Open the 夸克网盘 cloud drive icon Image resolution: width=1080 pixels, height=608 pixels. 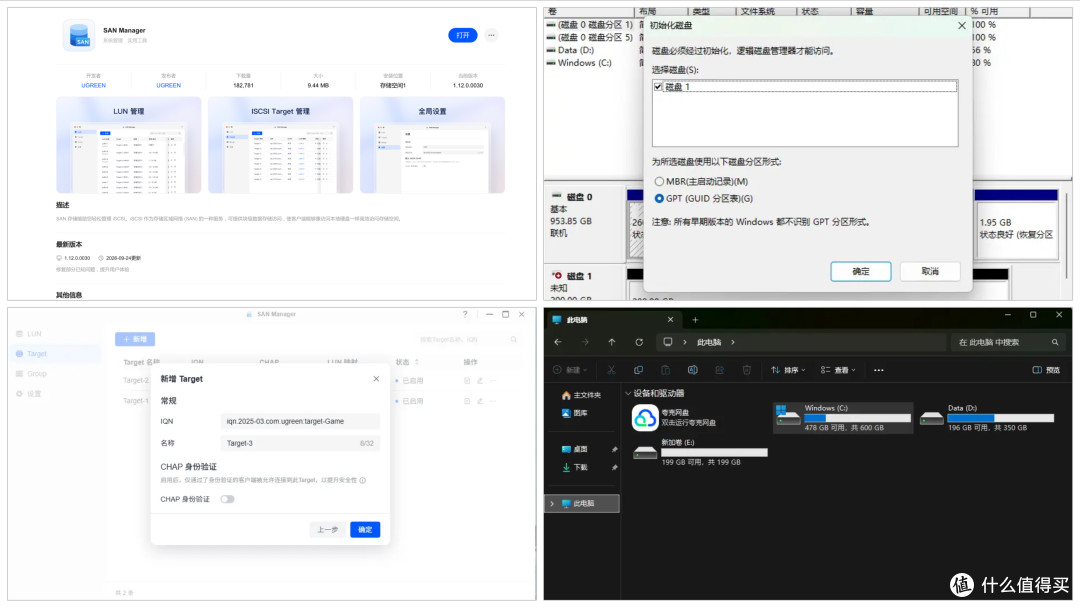[645, 417]
